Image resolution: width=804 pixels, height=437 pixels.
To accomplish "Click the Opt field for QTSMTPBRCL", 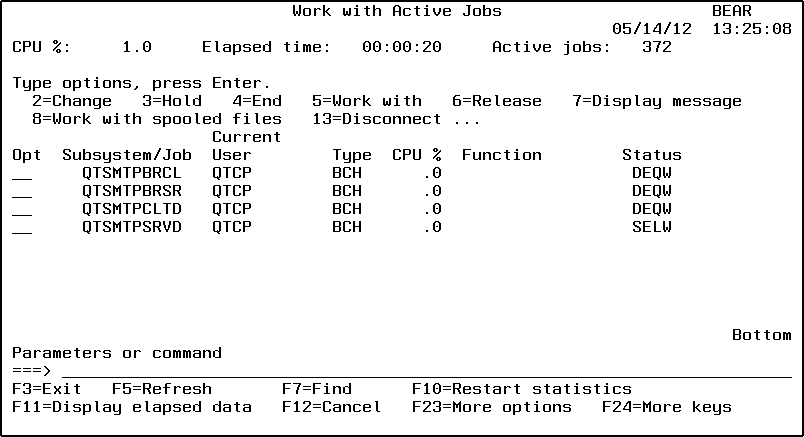I will pos(22,173).
